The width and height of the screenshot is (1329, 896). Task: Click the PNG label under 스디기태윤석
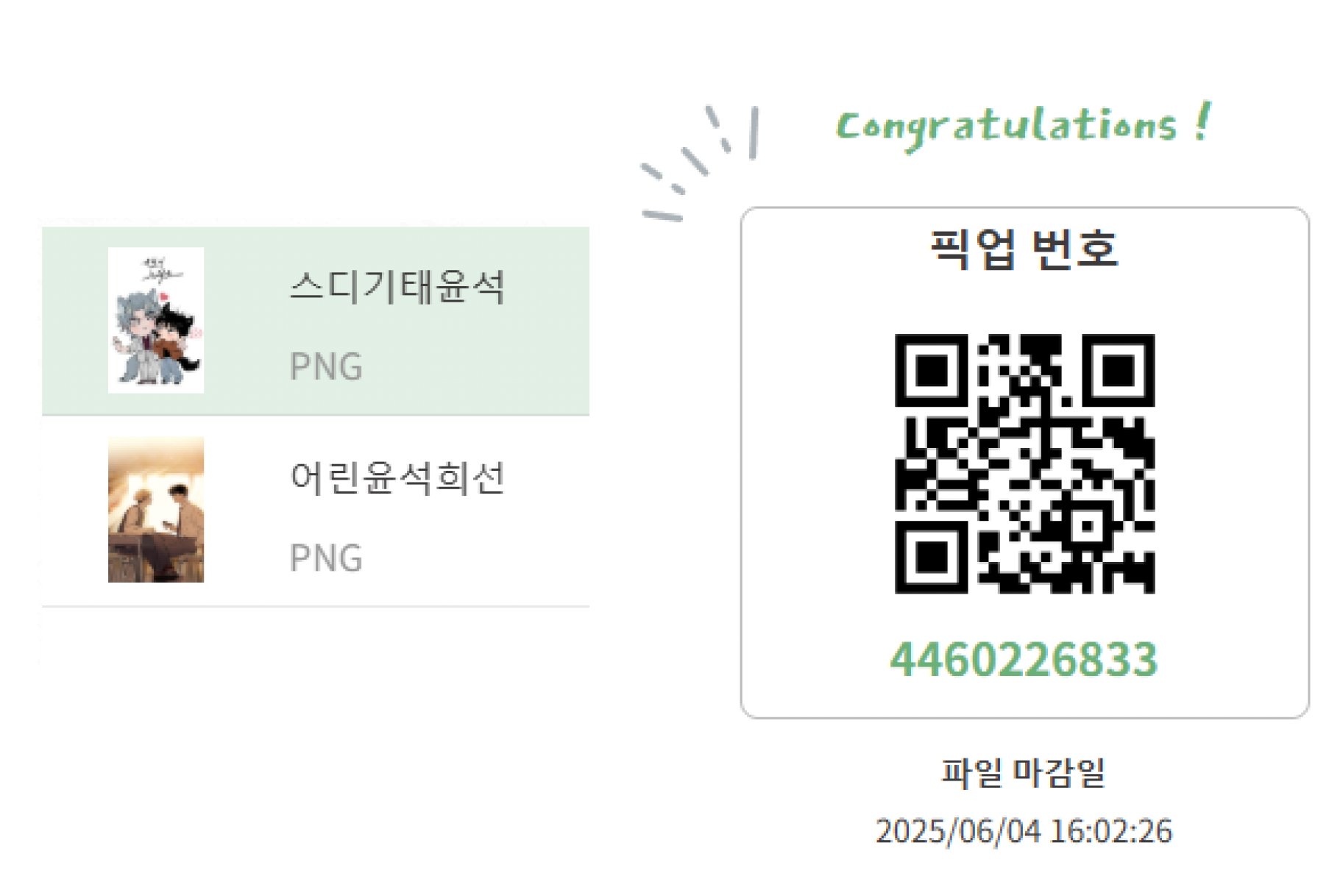point(326,366)
